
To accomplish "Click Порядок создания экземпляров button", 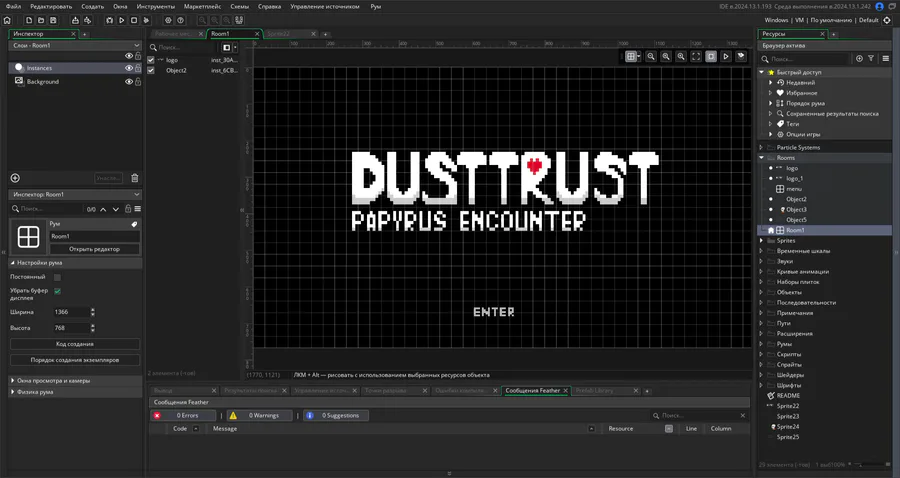I will [x=75, y=360].
